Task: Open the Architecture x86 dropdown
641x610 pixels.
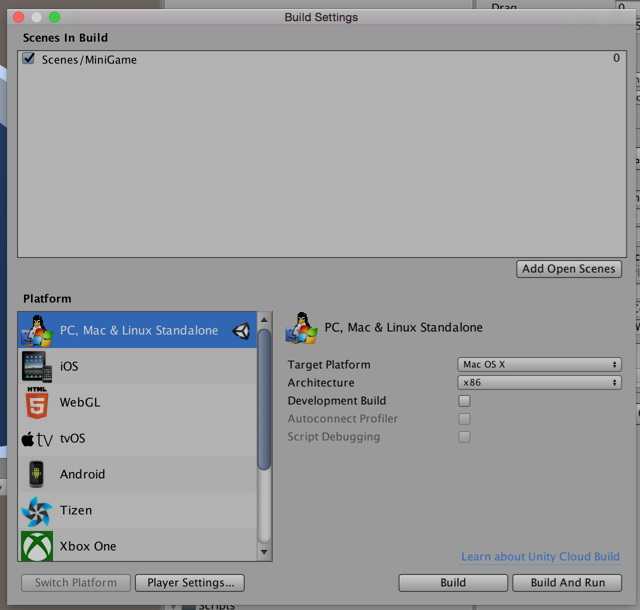Action: click(x=539, y=383)
